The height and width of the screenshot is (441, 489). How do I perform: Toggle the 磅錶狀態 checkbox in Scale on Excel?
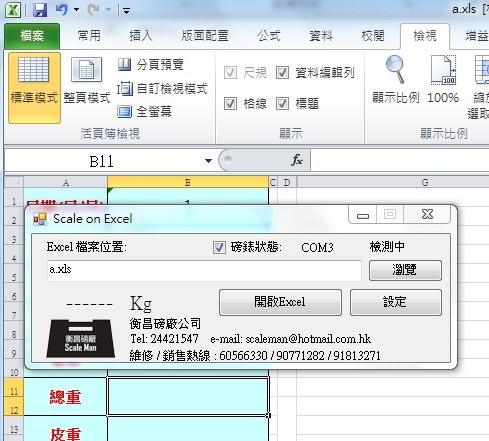(219, 247)
